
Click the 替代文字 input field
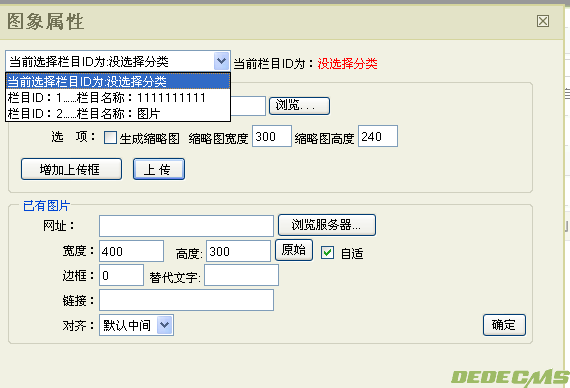[x=241, y=275]
